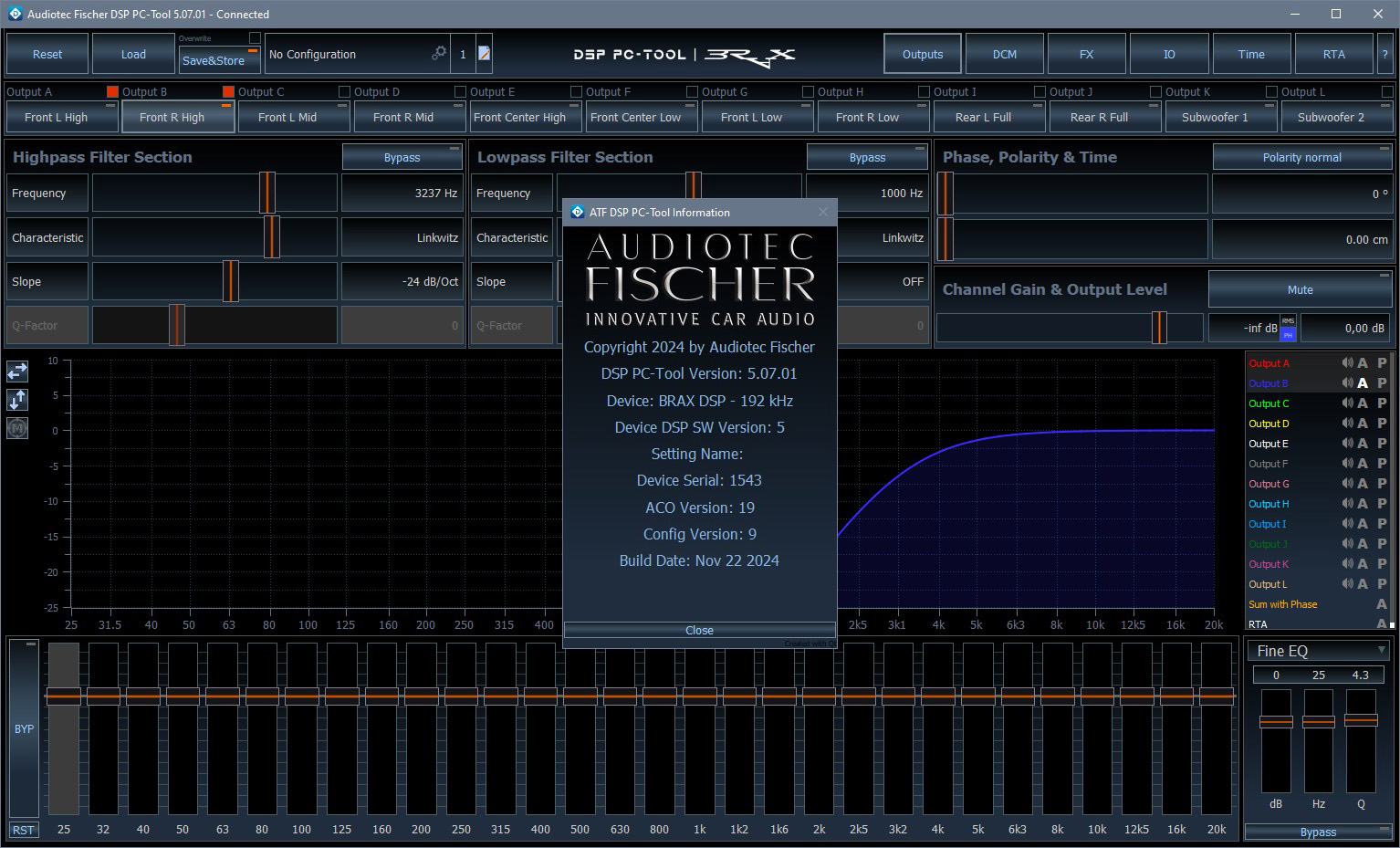Screen dimensions: 1400x848
Task: Click the A amplitude icon for Output H
Action: pos(1363,504)
